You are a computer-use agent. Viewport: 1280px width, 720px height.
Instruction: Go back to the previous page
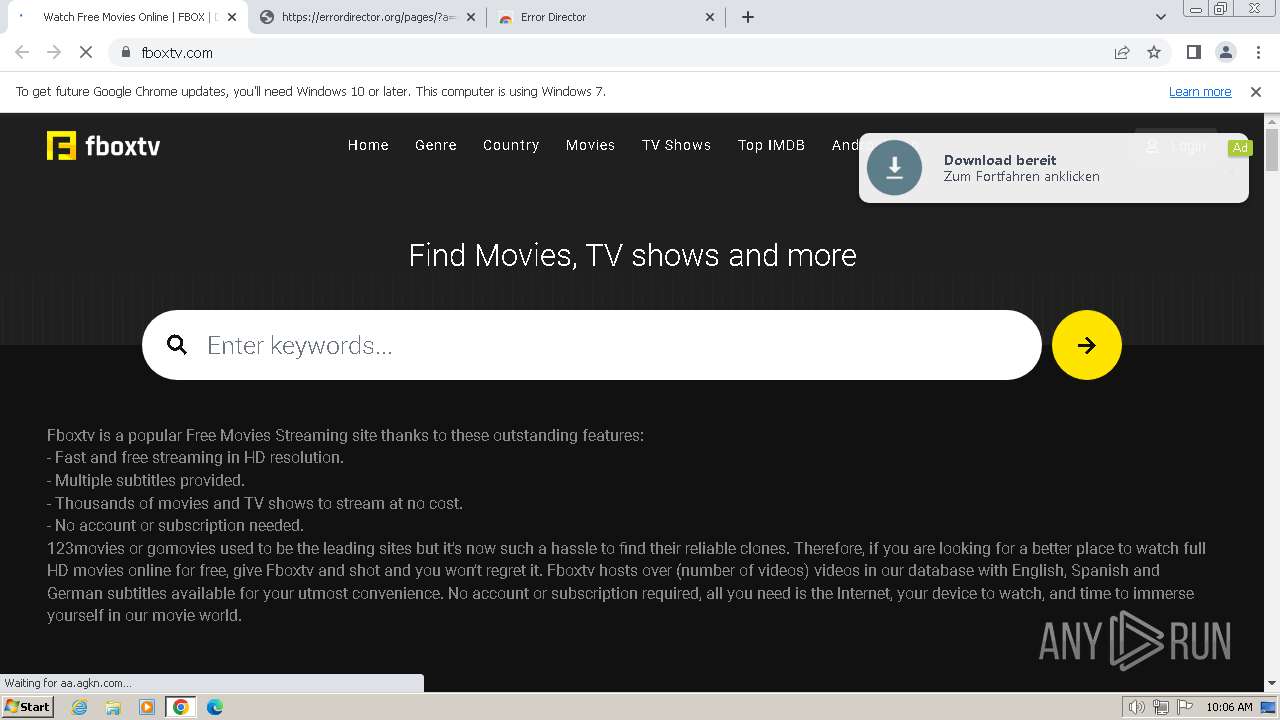(x=22, y=53)
